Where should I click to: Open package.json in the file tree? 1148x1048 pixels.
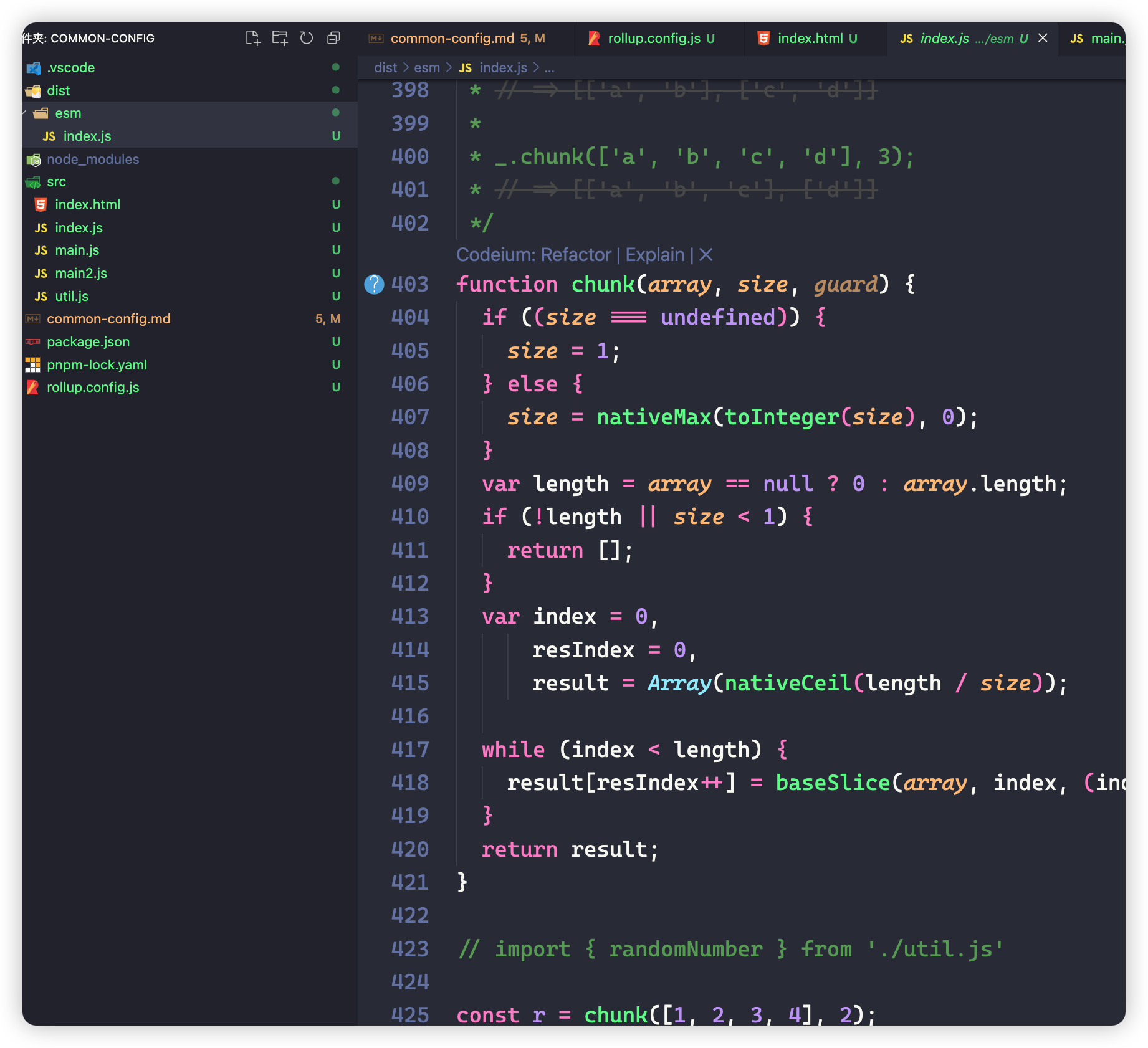point(190,341)
